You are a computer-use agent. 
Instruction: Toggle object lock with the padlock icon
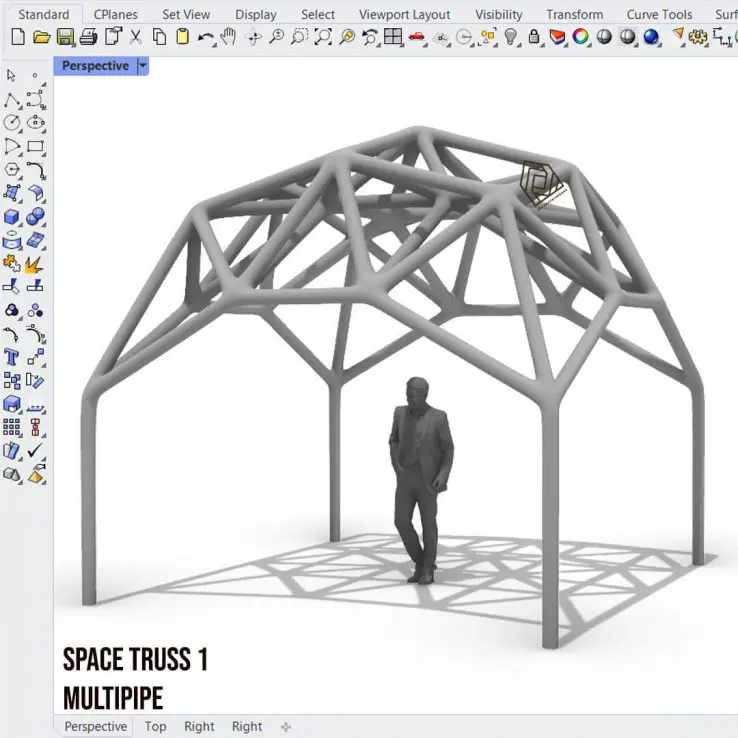pyautogui.click(x=534, y=37)
